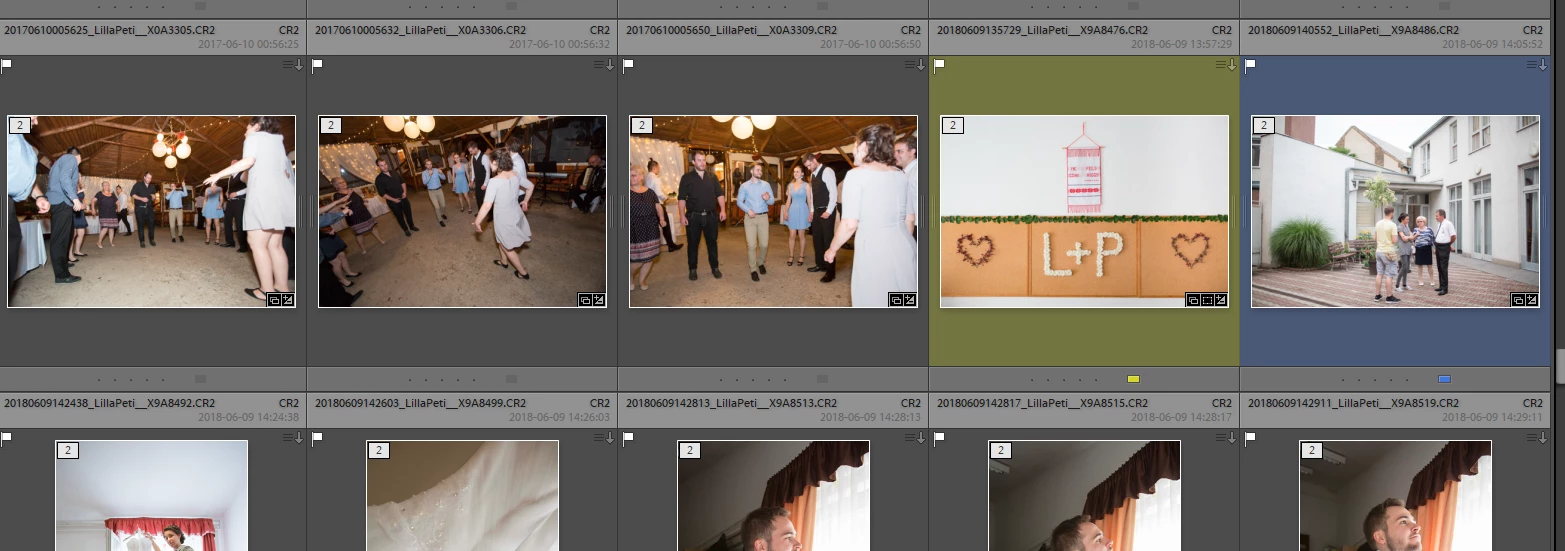The width and height of the screenshot is (1565, 551).
Task: Click the develop adjustments badge on X9A8486
Action: (x=1532, y=299)
